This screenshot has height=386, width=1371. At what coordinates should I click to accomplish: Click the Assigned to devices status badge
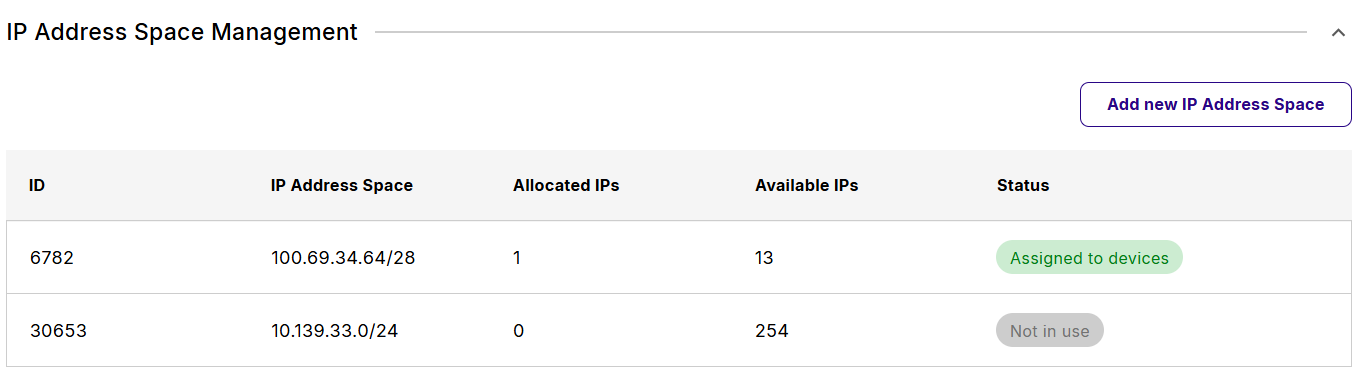tap(1089, 258)
